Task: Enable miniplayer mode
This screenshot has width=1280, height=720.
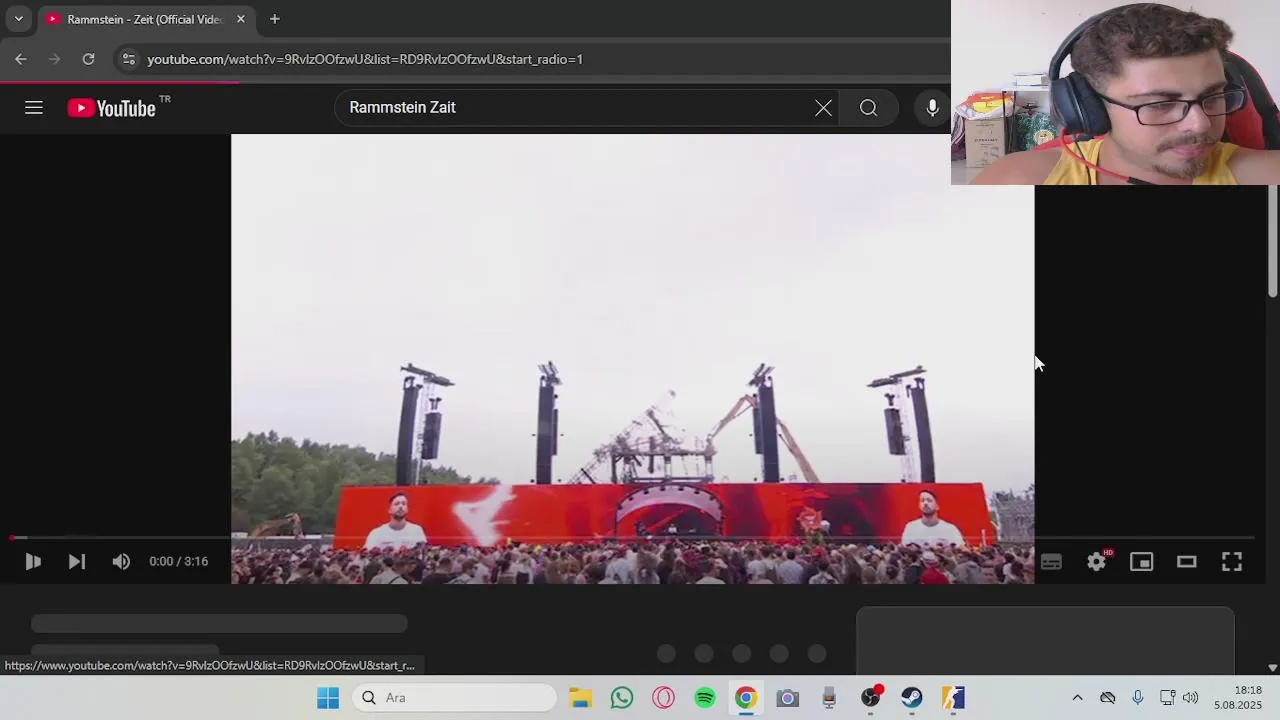Action: (x=1142, y=562)
